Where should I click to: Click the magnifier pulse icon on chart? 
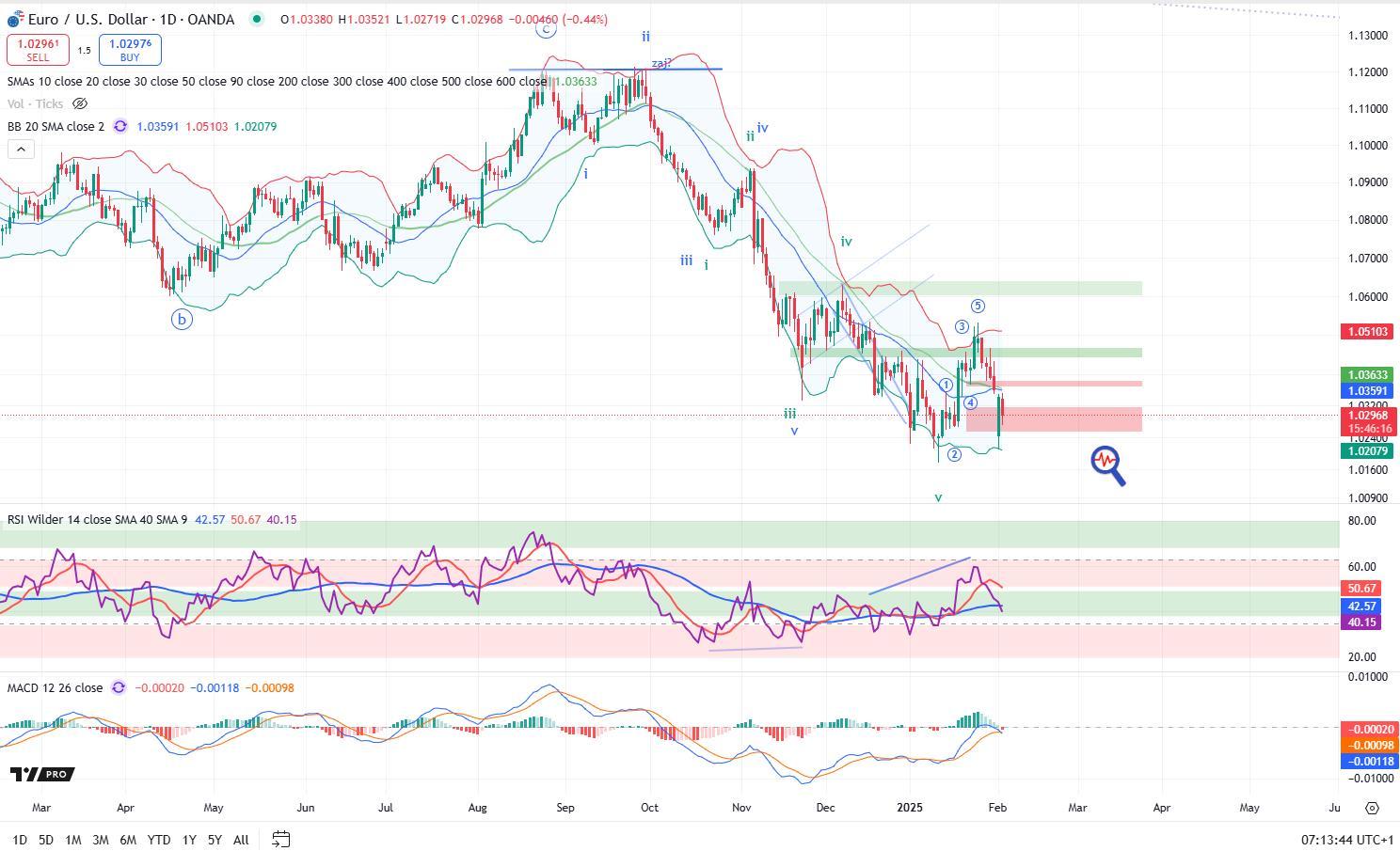pyautogui.click(x=1107, y=465)
